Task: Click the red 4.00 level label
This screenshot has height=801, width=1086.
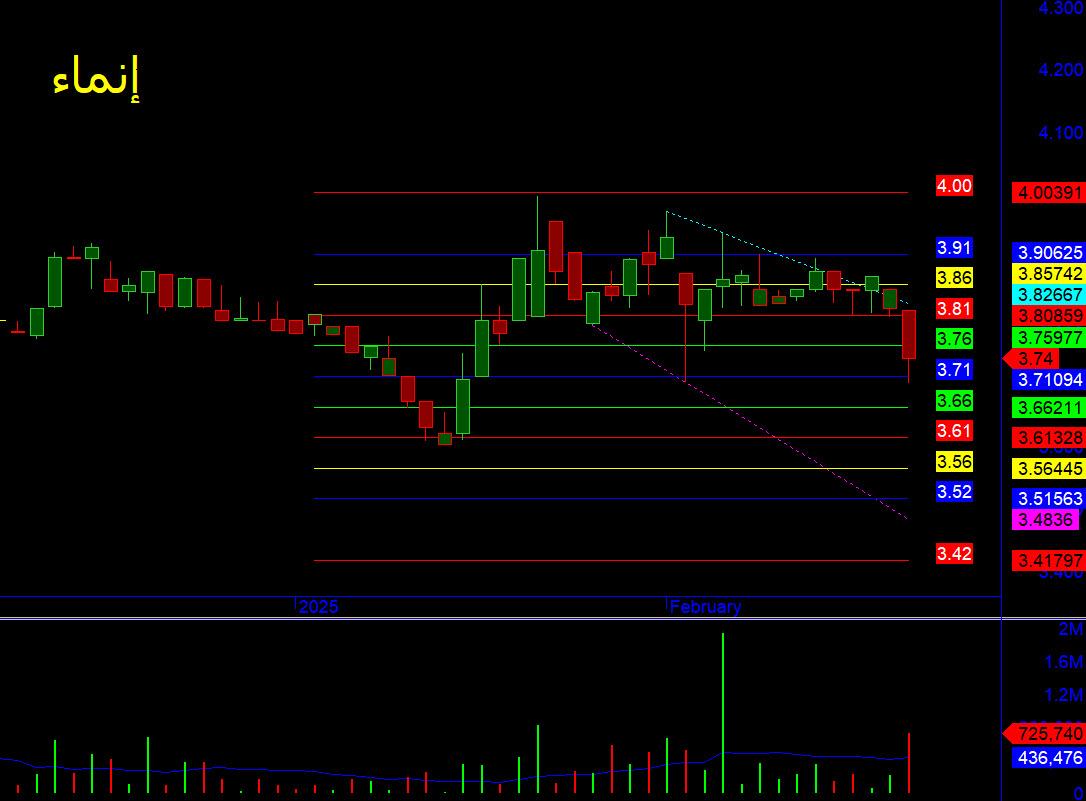Action: point(954,186)
